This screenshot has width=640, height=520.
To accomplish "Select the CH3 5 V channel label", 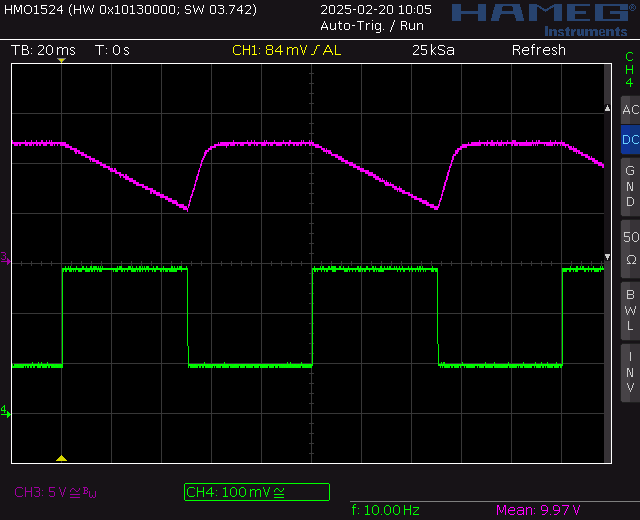I will point(55,492).
